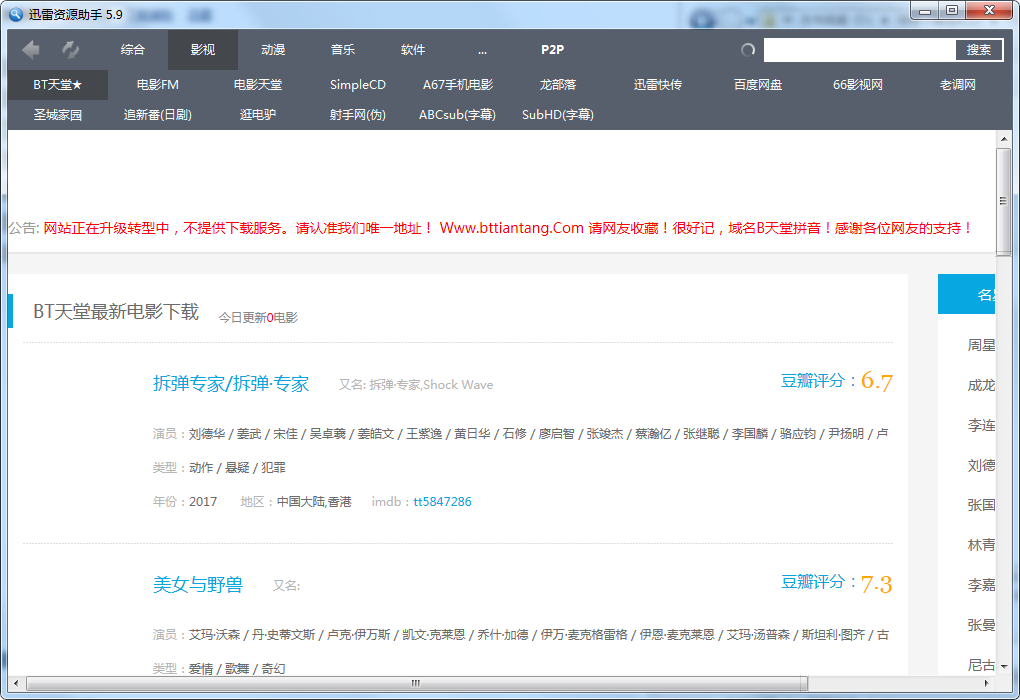The image size is (1020, 700).
Task: Click the back arrow icon
Action: 31,50
